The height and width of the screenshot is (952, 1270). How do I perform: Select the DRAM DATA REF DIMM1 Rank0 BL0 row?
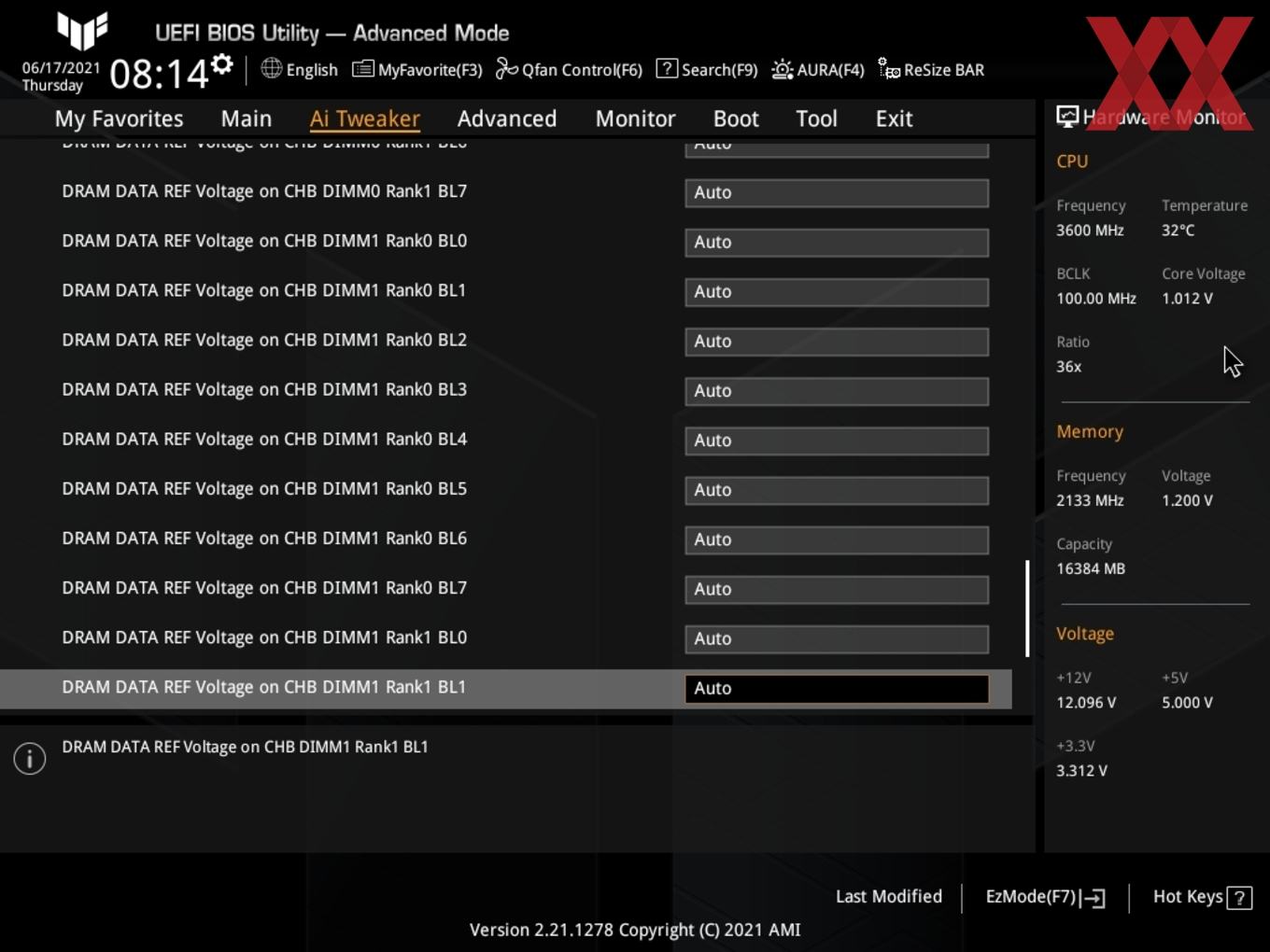click(x=505, y=242)
